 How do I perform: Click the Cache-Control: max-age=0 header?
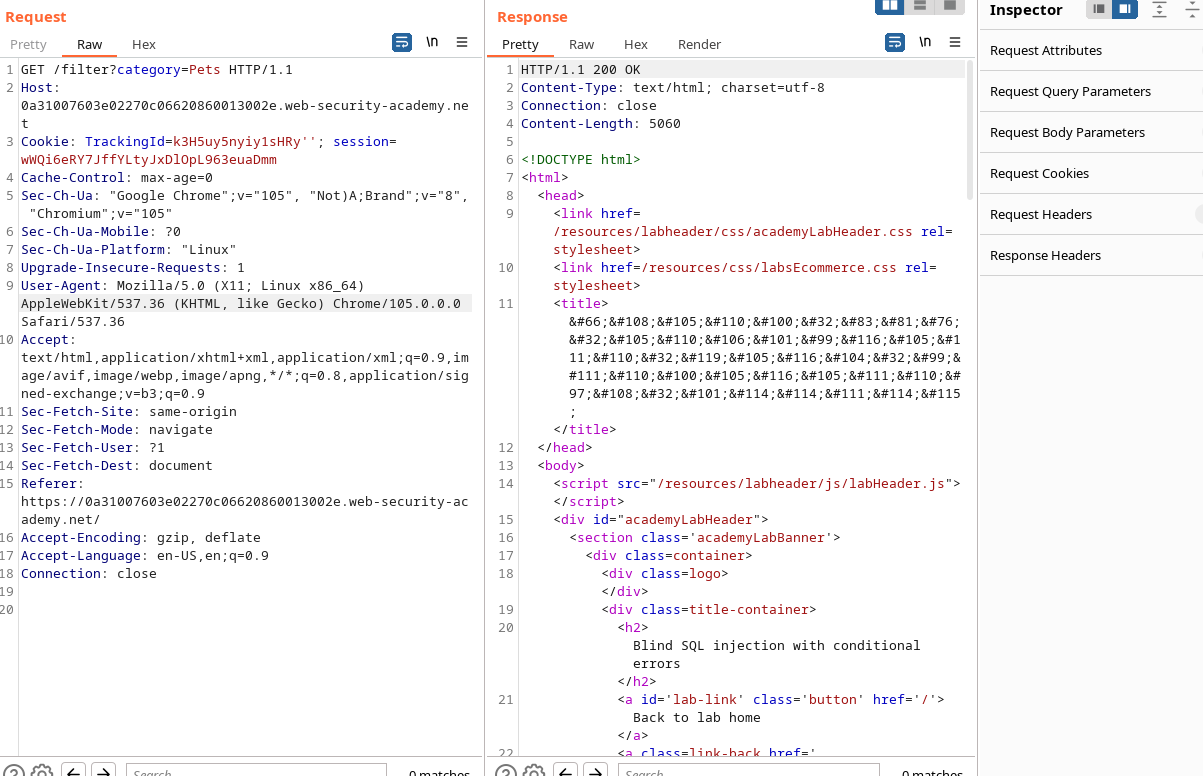[x=117, y=178]
